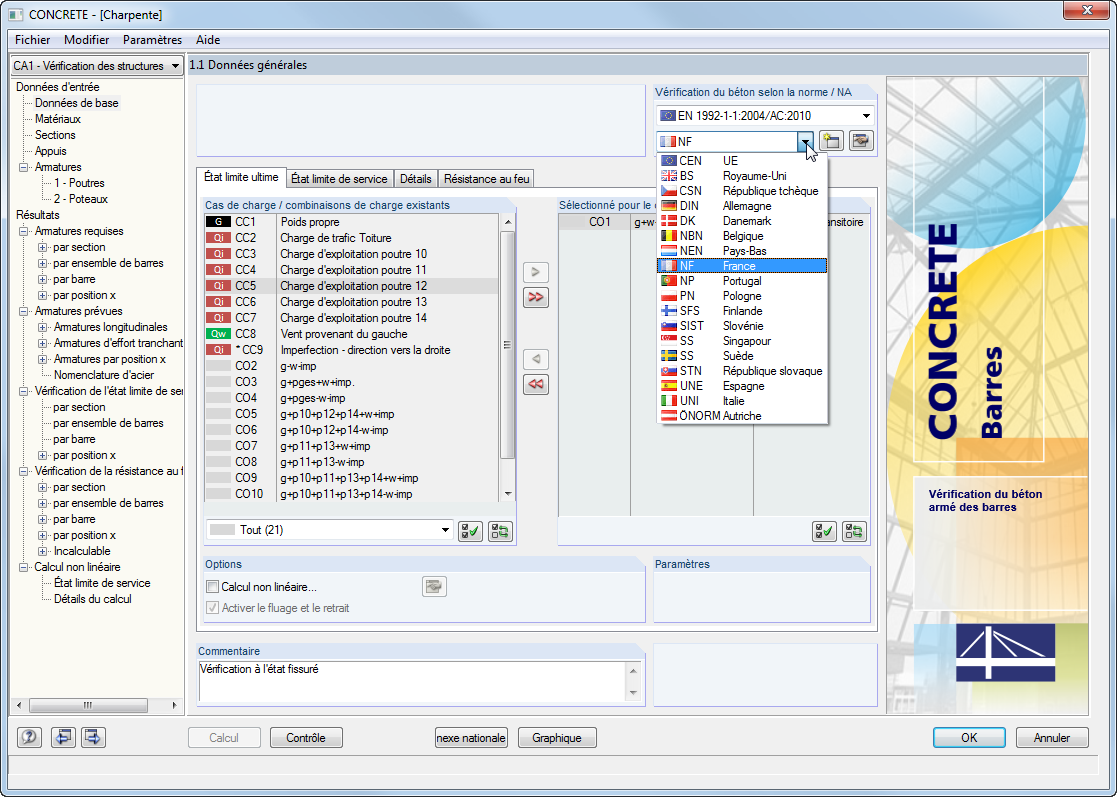1117x797 pixels.
Task: Select CC2 Charge de trafic Toiture row
Action: [352, 238]
